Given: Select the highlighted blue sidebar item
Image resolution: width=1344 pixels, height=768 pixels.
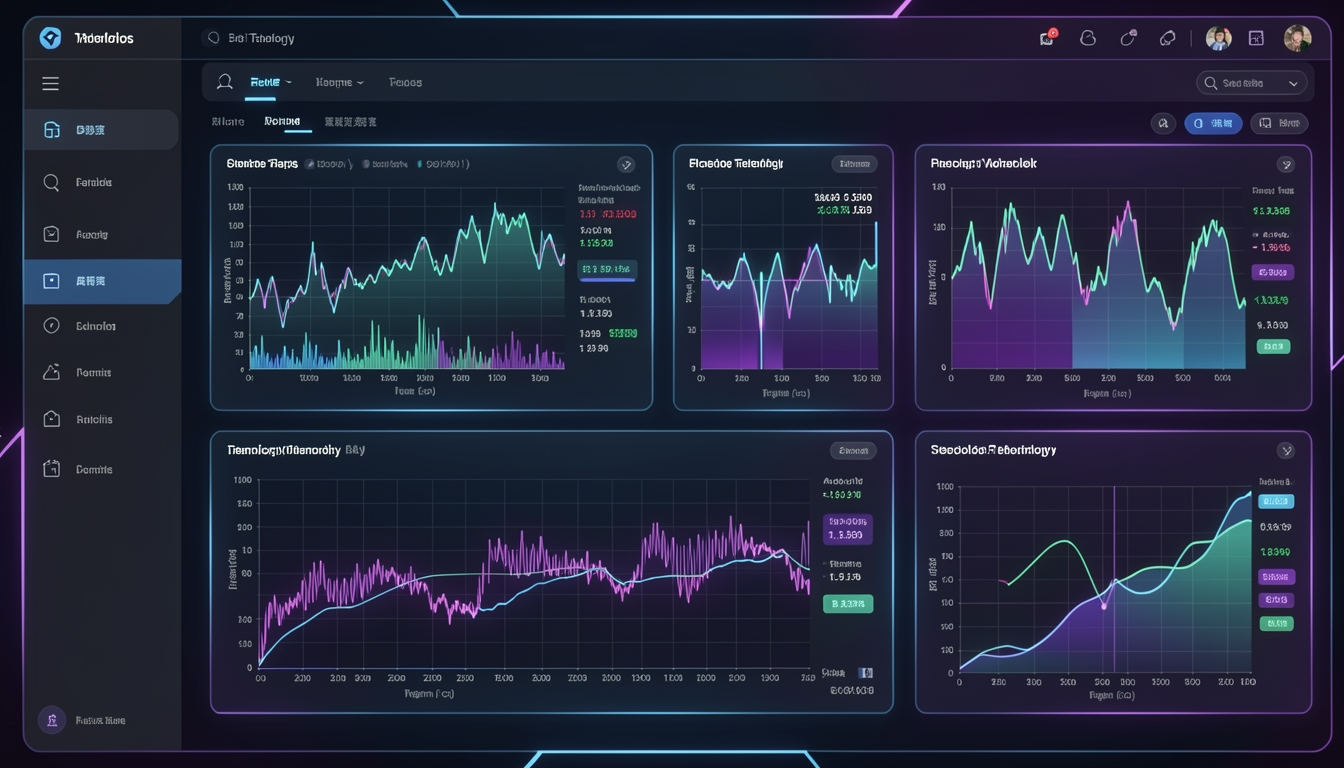Looking at the screenshot, I should pyautogui.click(x=102, y=282).
